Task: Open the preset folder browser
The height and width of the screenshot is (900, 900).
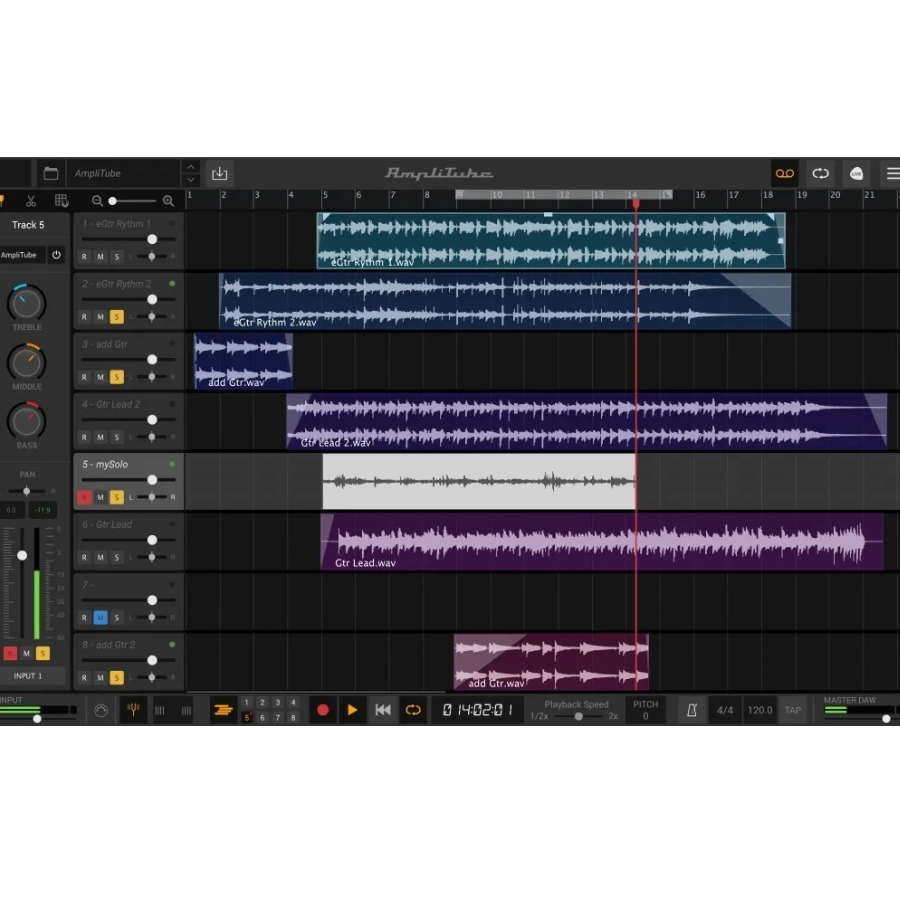Action: click(51, 173)
